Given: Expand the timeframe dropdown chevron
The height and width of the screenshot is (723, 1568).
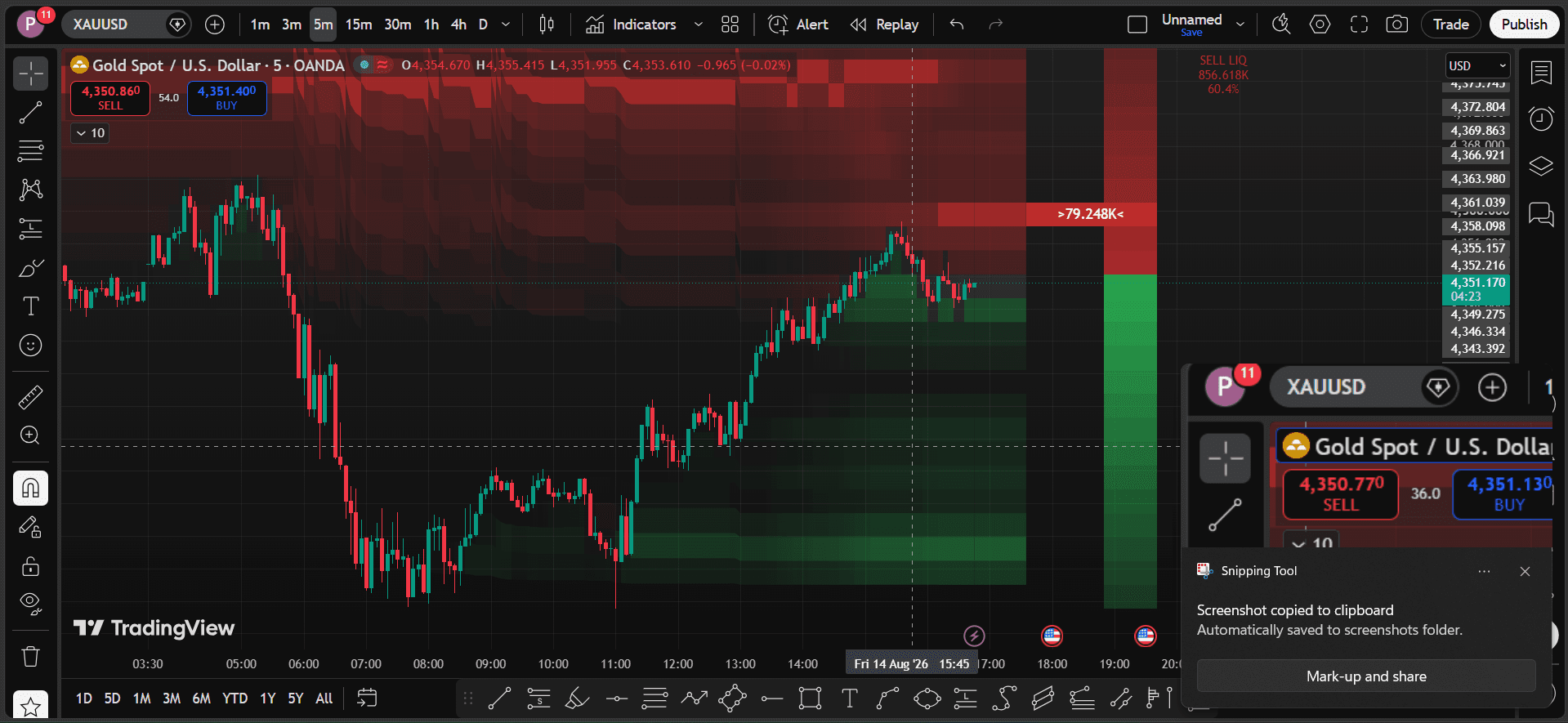Looking at the screenshot, I should tap(506, 25).
